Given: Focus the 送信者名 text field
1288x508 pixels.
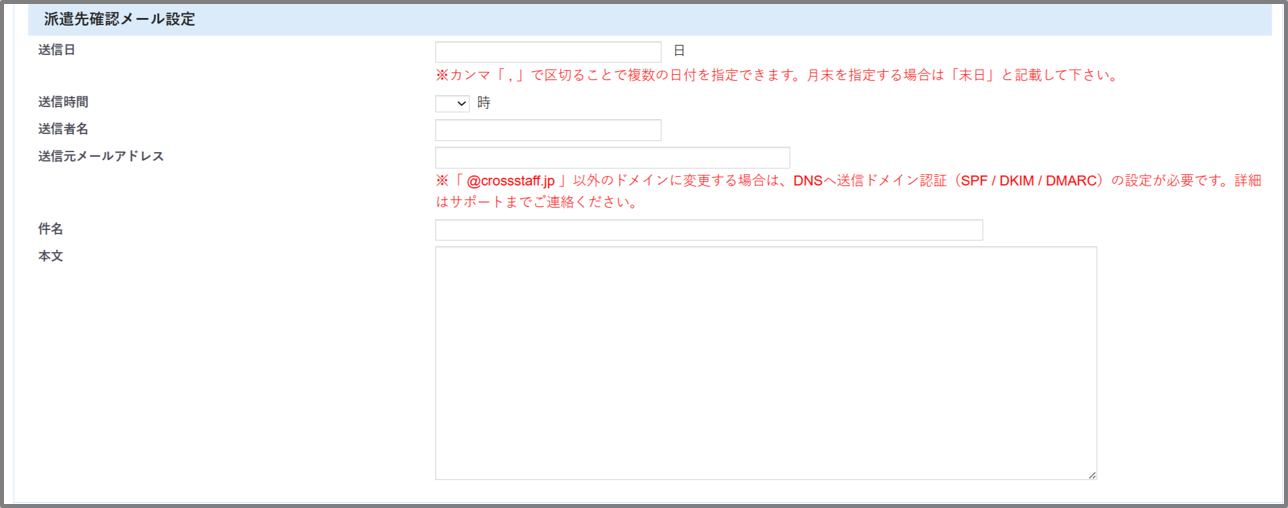Looking at the screenshot, I should (548, 130).
